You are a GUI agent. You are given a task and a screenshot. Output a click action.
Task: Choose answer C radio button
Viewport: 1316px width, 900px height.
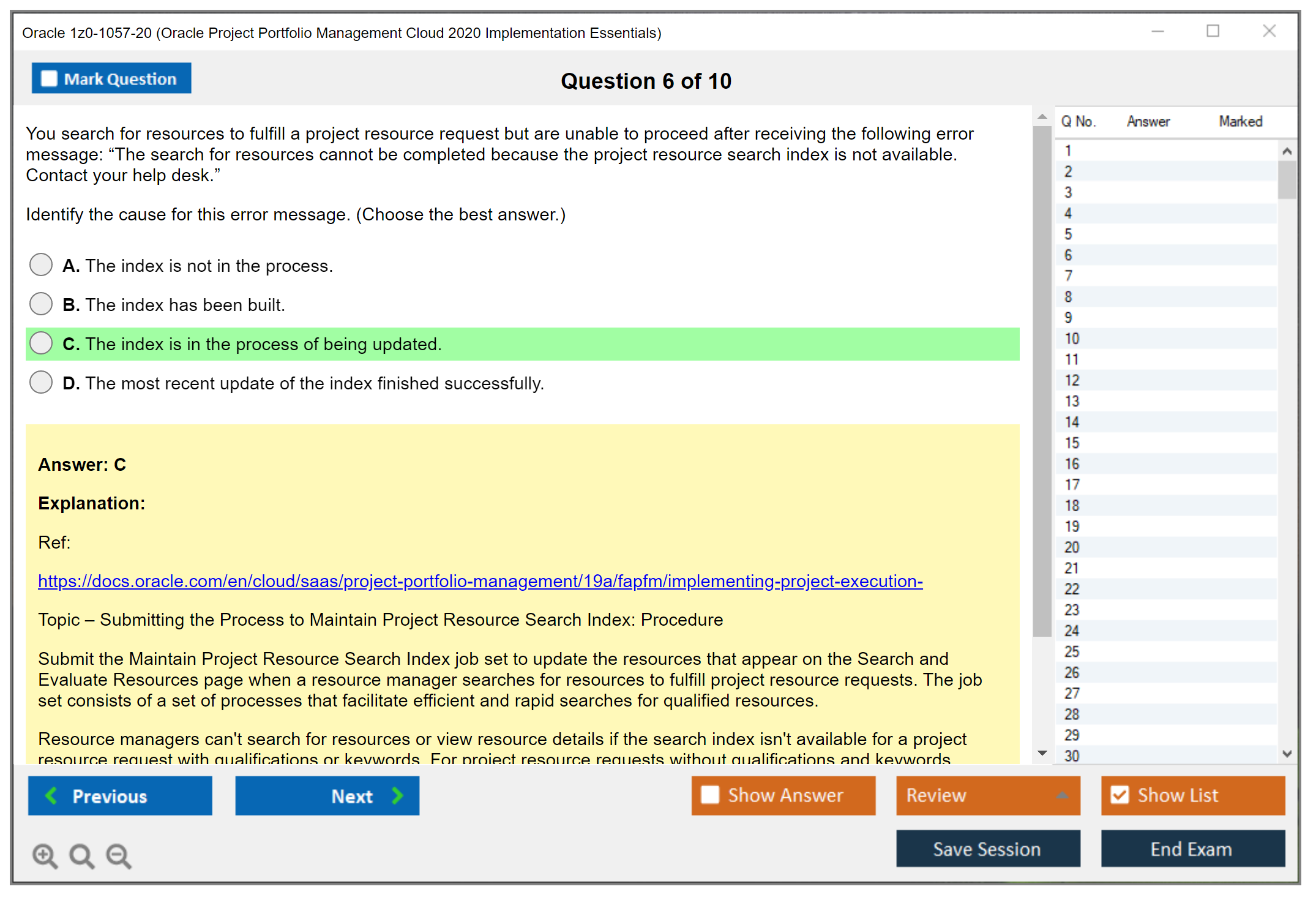pos(41,343)
